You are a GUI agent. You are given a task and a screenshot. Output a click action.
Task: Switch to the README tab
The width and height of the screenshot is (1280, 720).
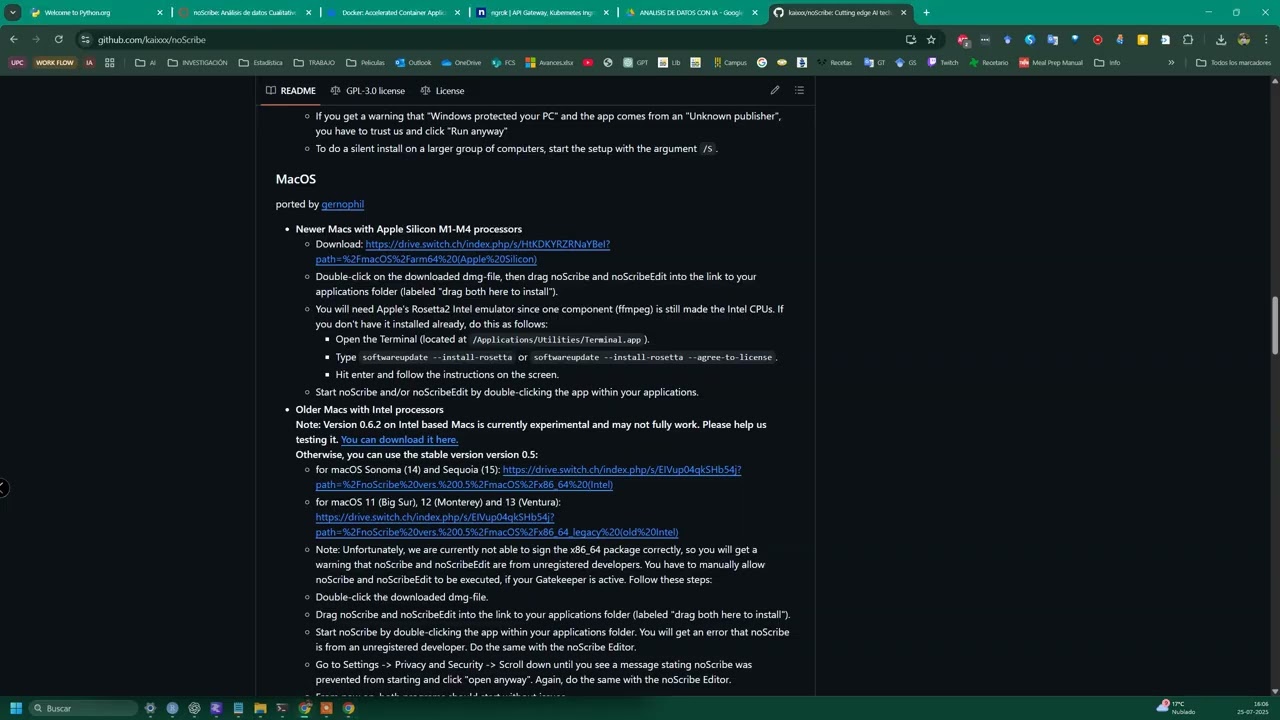tap(291, 91)
